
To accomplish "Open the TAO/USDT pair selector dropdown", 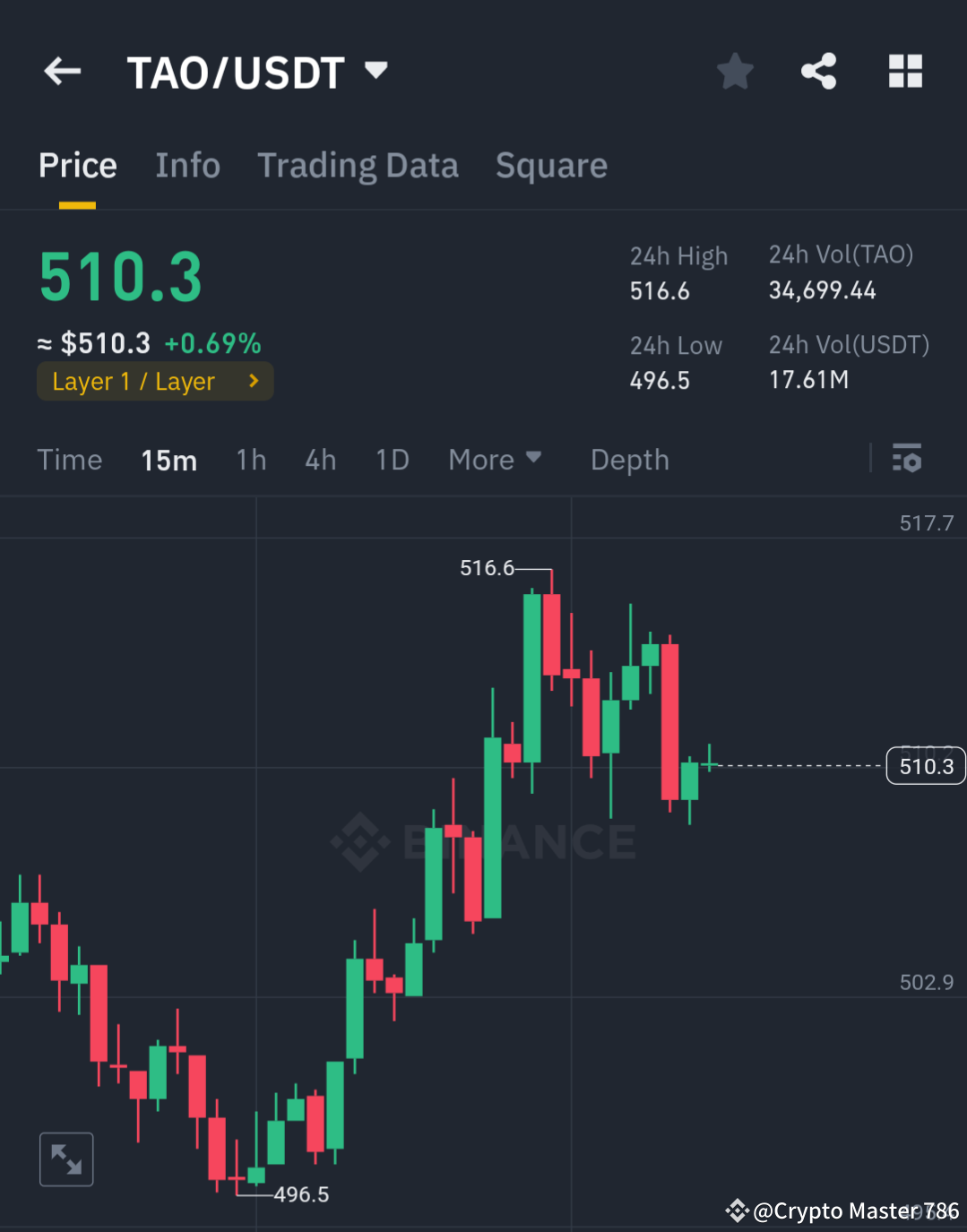I will (x=376, y=70).
